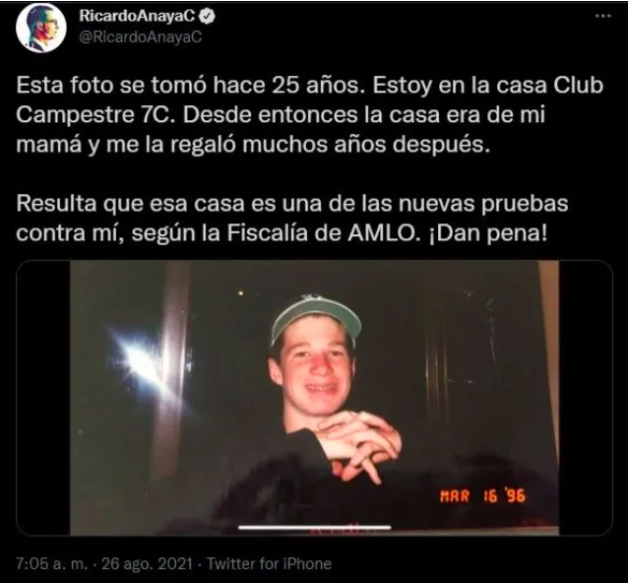Click the paragraph starting 'Resulta que esa casa'
628x583 pixels.
(292, 219)
